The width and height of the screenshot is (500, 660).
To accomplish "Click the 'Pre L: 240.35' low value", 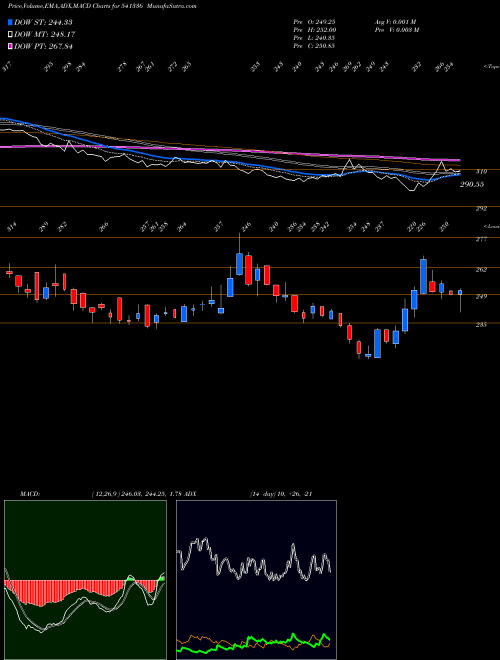I will coord(314,38).
